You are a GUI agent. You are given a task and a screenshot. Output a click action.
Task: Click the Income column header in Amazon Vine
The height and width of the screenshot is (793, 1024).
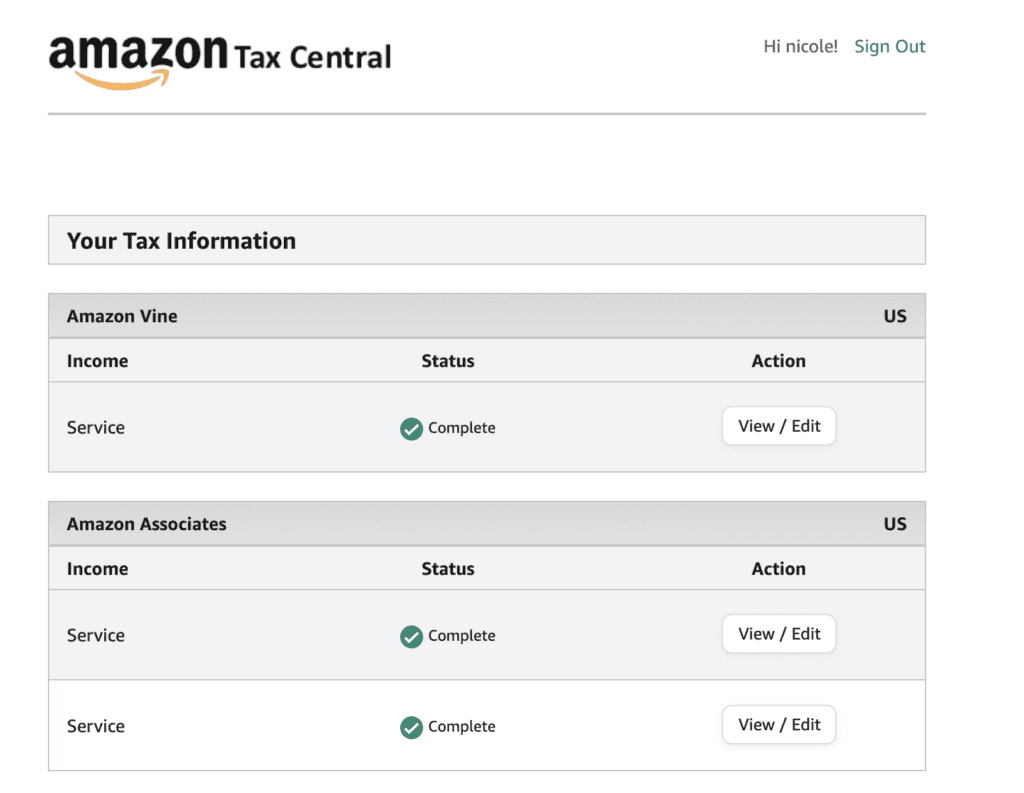(97, 360)
